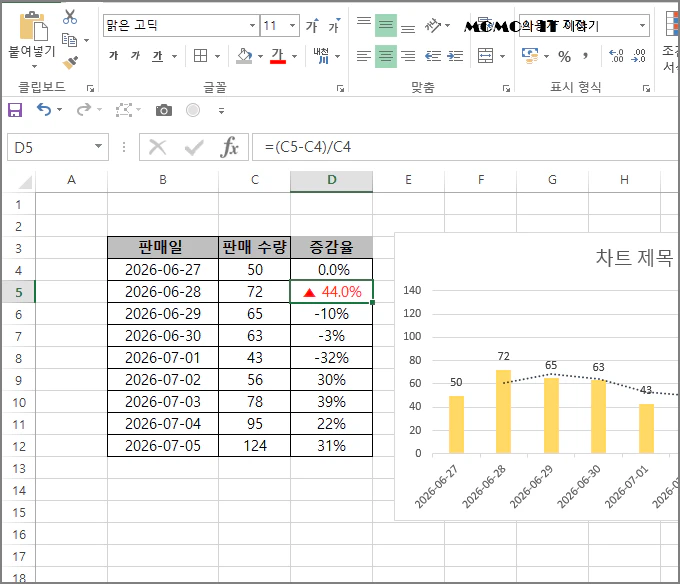Apply cell borders icon

[x=200, y=56]
